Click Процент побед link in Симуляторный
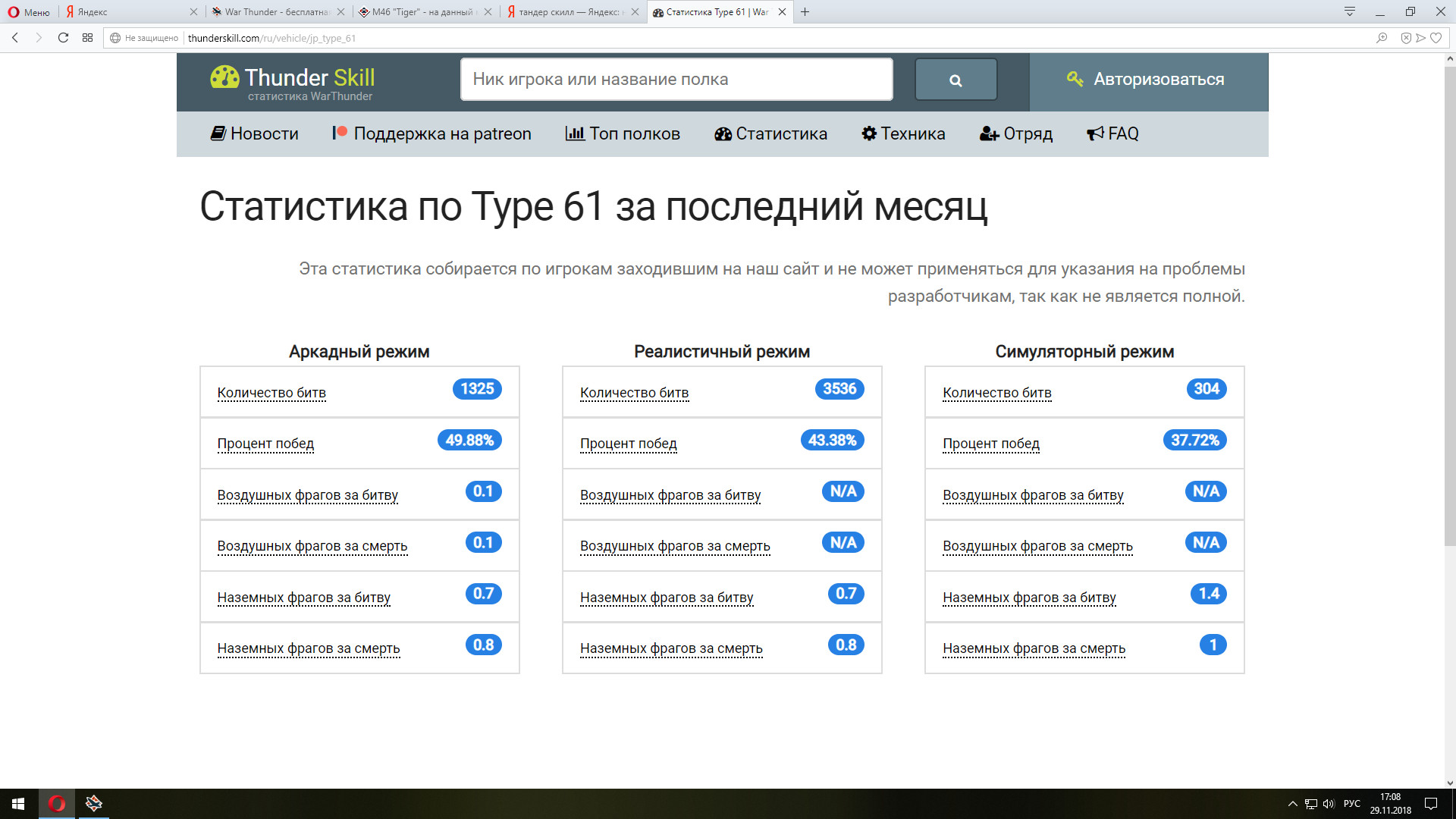Image resolution: width=1456 pixels, height=819 pixels. click(990, 442)
